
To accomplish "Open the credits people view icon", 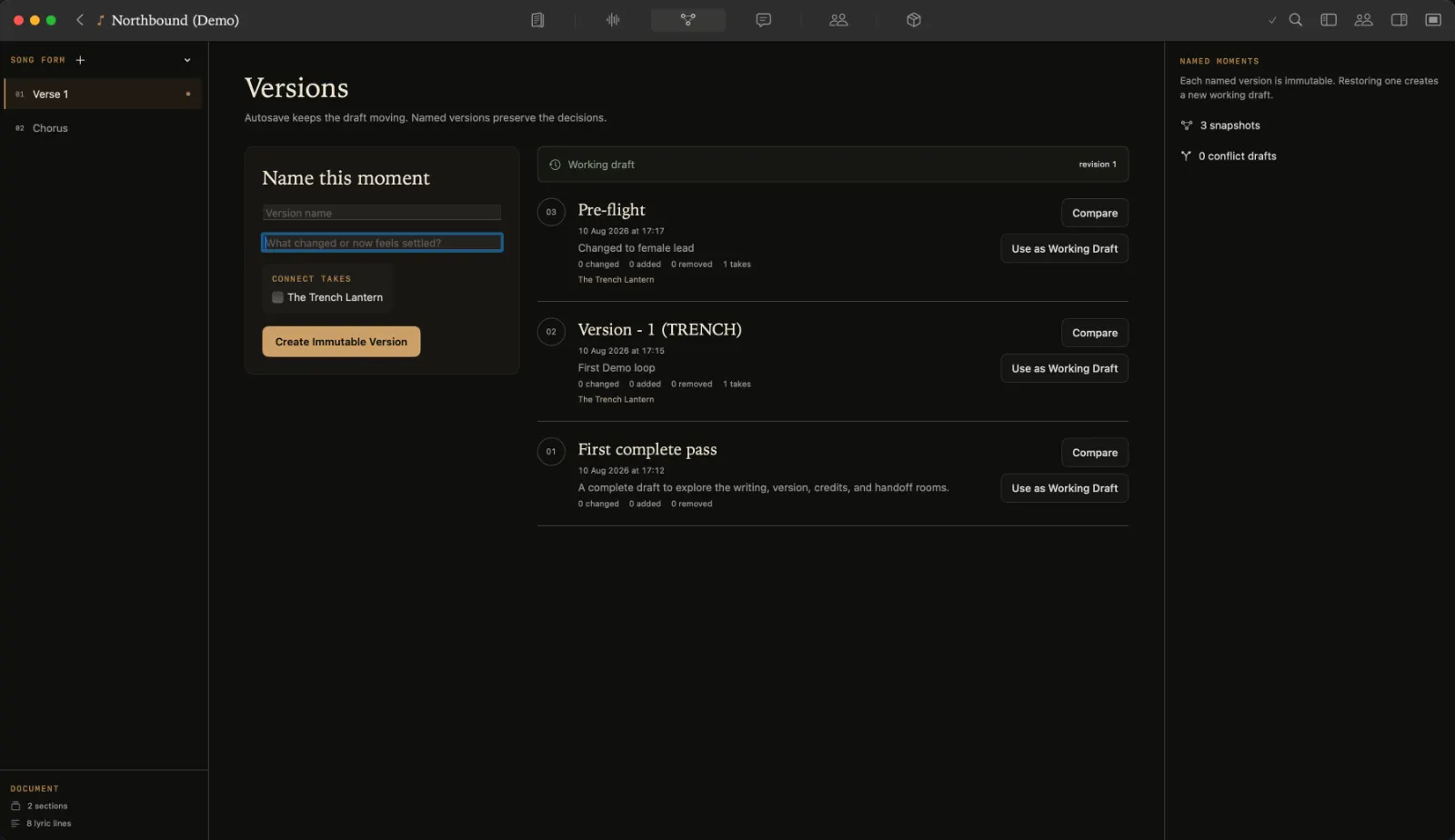I will click(x=838, y=20).
